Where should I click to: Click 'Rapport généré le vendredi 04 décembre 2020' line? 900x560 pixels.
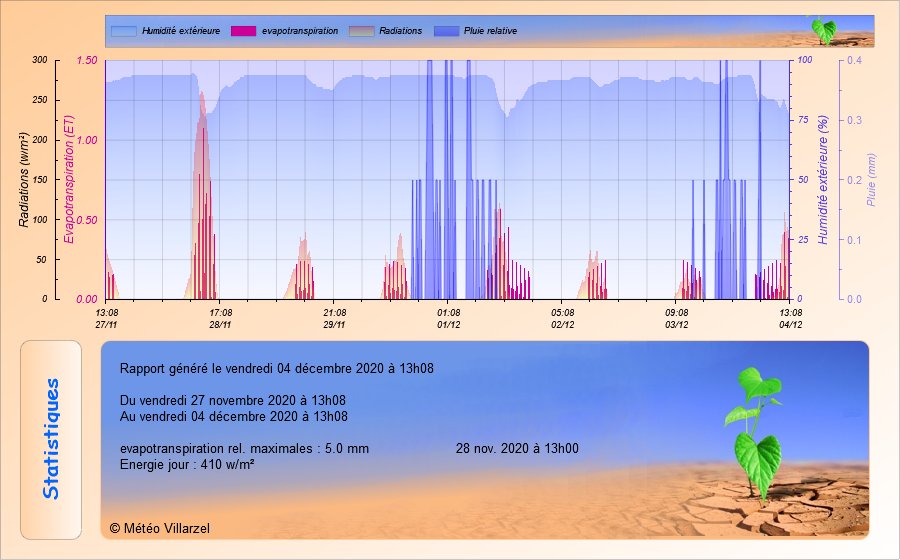coord(277,368)
